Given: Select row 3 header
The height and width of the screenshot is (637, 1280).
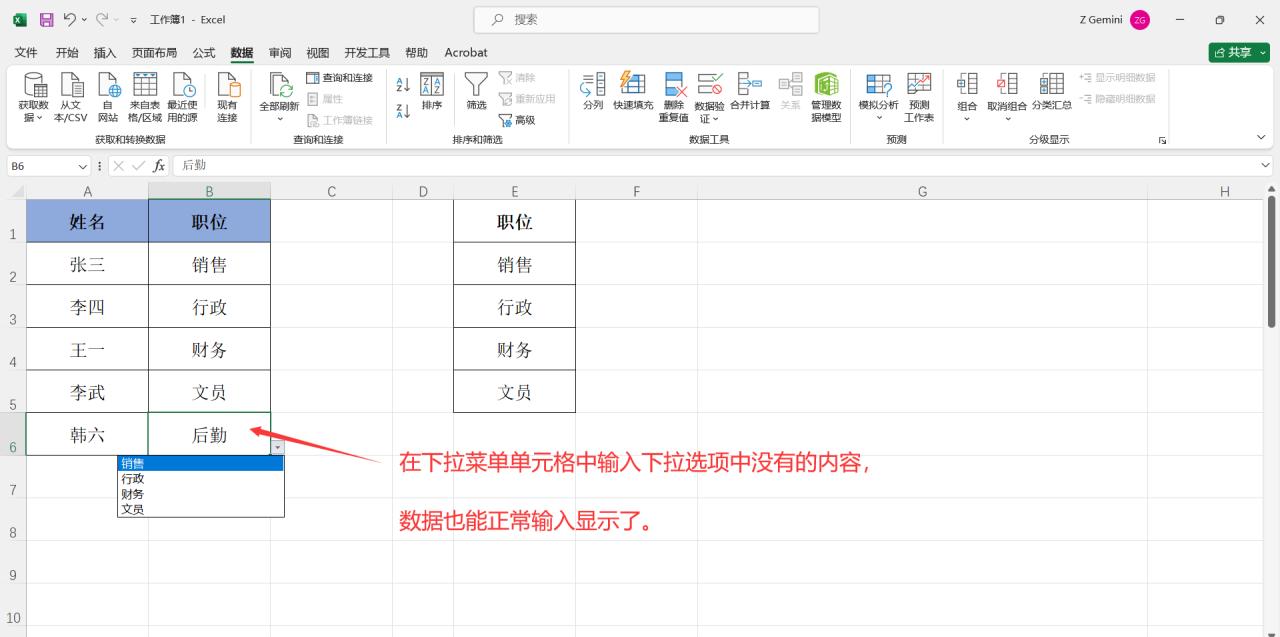Looking at the screenshot, I should (x=12, y=306).
